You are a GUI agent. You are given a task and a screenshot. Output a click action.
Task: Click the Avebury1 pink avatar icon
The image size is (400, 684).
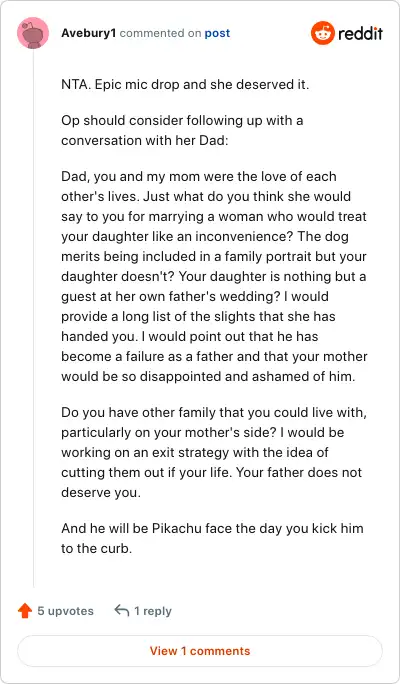[x=33, y=33]
